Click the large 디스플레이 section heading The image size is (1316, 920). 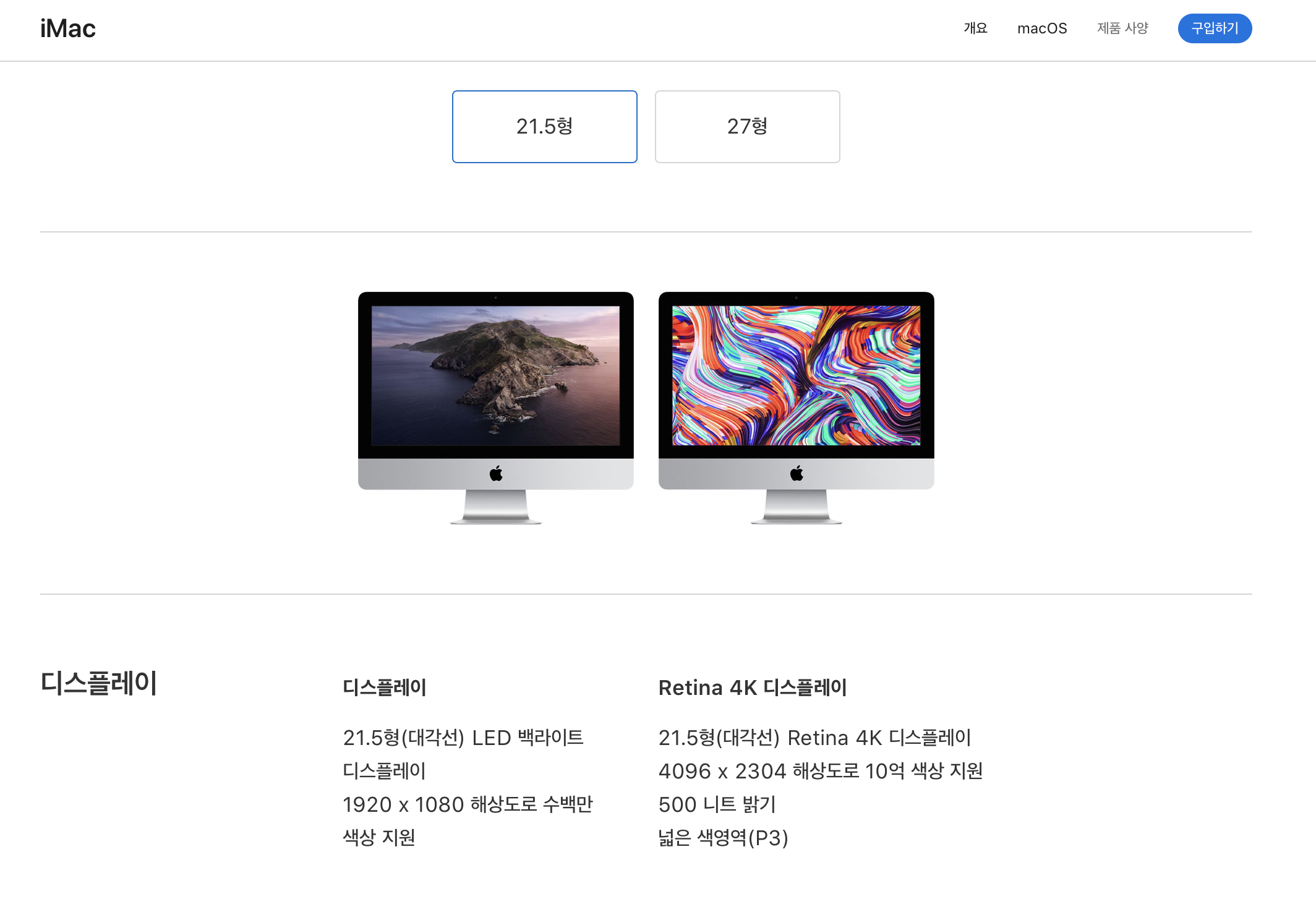point(99,683)
